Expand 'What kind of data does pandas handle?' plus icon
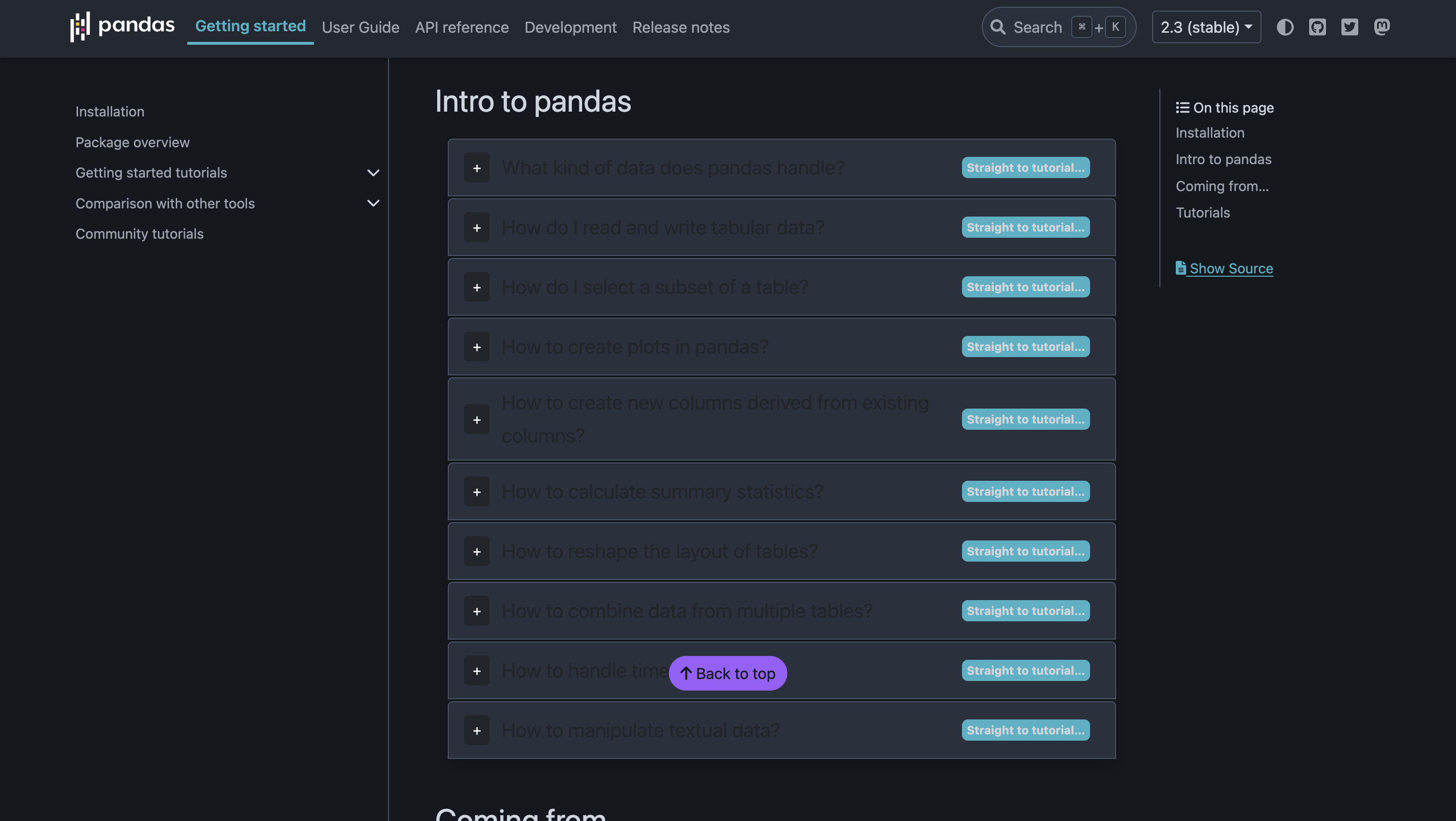The width and height of the screenshot is (1456, 821). pos(477,168)
